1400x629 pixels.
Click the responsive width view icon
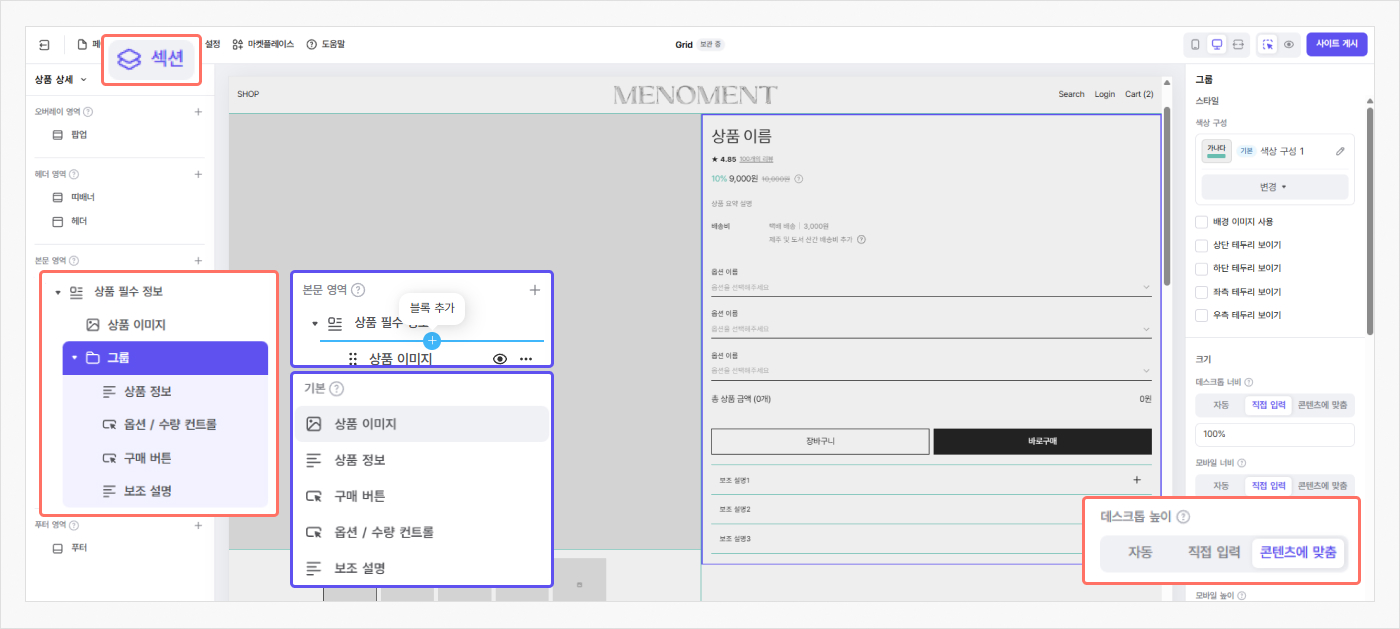pos(1238,44)
